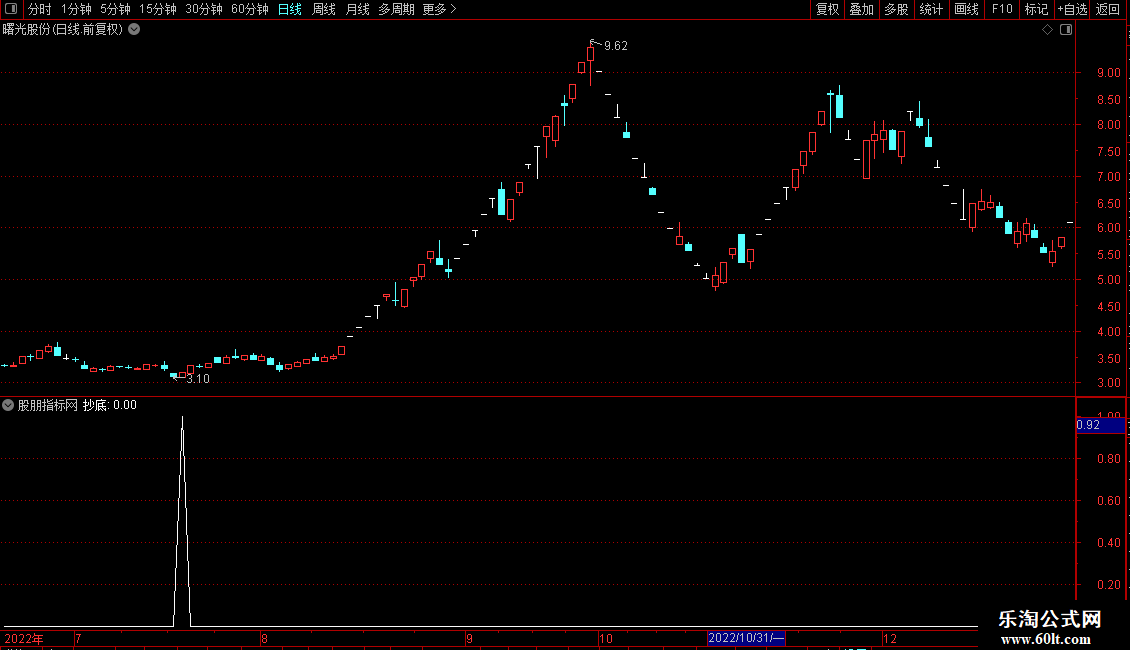Screen dimensions: 1130x650
Task: Switch to the 周线 weekly chart
Action: (324, 9)
